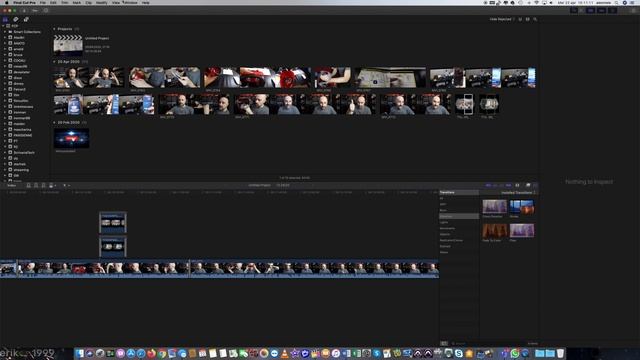This screenshot has height=360, width=640.
Task: Click Wi-Fi status icon in menu bar
Action: [536, 2]
